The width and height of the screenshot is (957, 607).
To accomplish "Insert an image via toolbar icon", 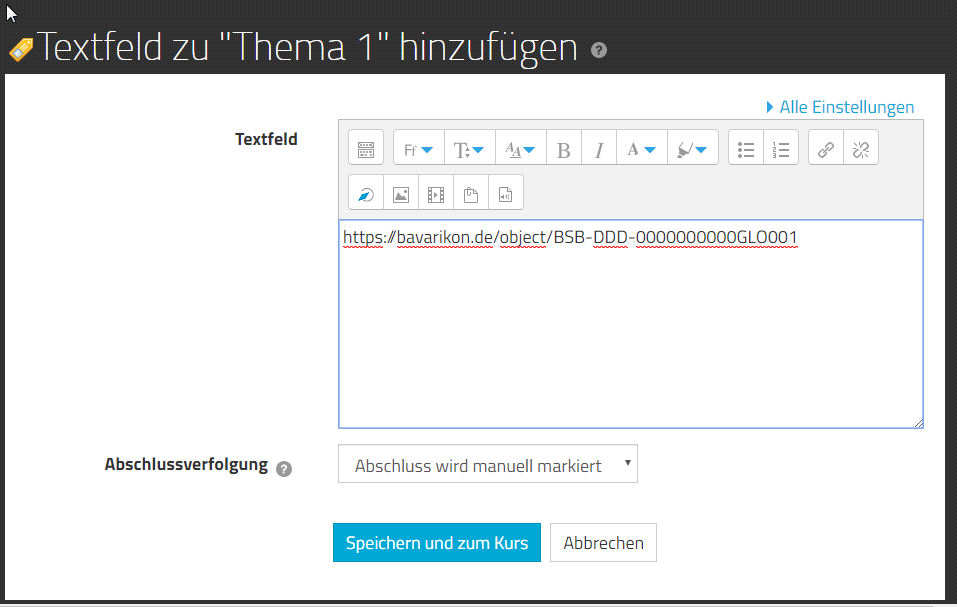I will click(x=401, y=195).
